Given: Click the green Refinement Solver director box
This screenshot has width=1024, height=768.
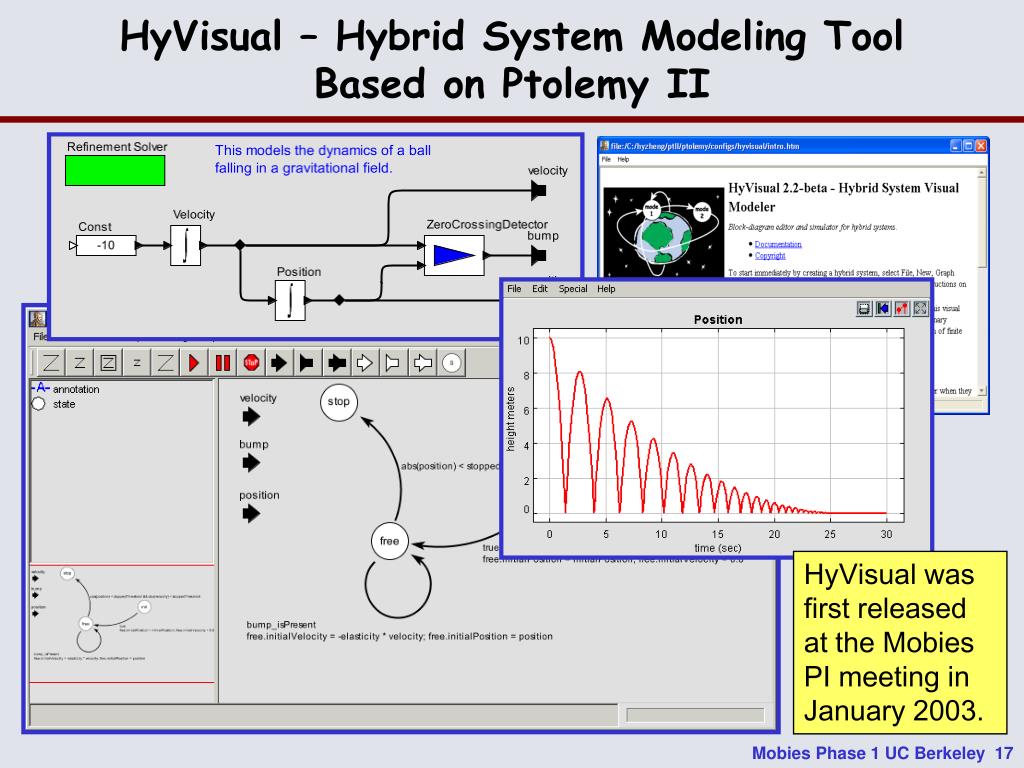Looking at the screenshot, I should [115, 170].
